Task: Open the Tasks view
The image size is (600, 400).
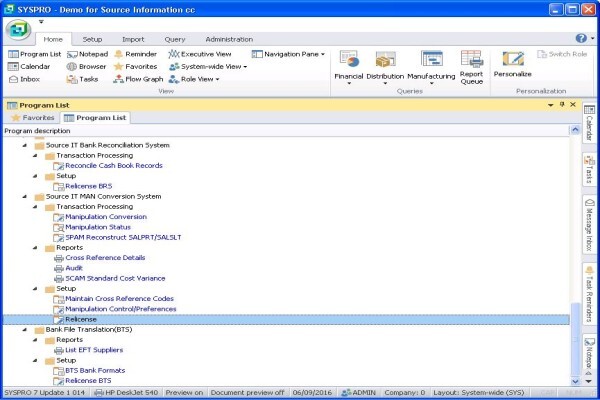Action: [83, 79]
